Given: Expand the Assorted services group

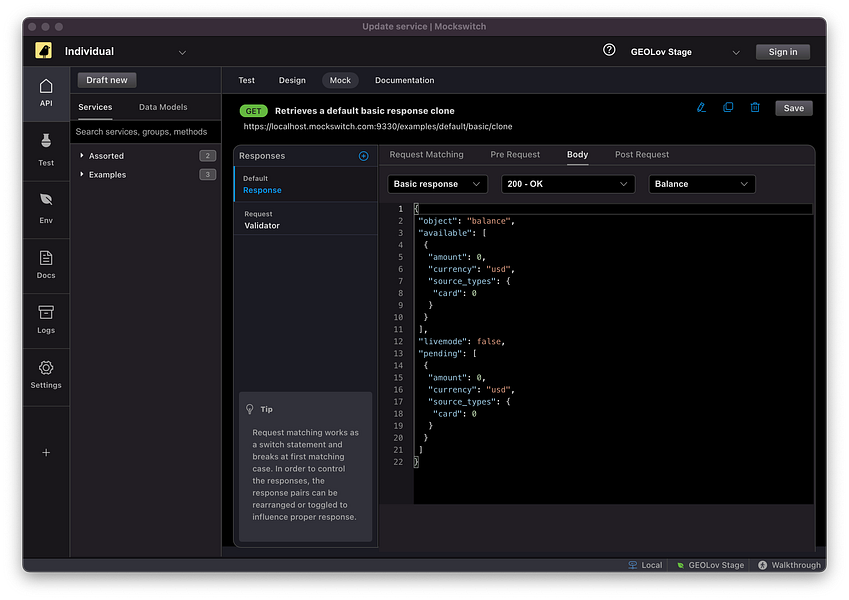Looking at the screenshot, I should click(82, 155).
